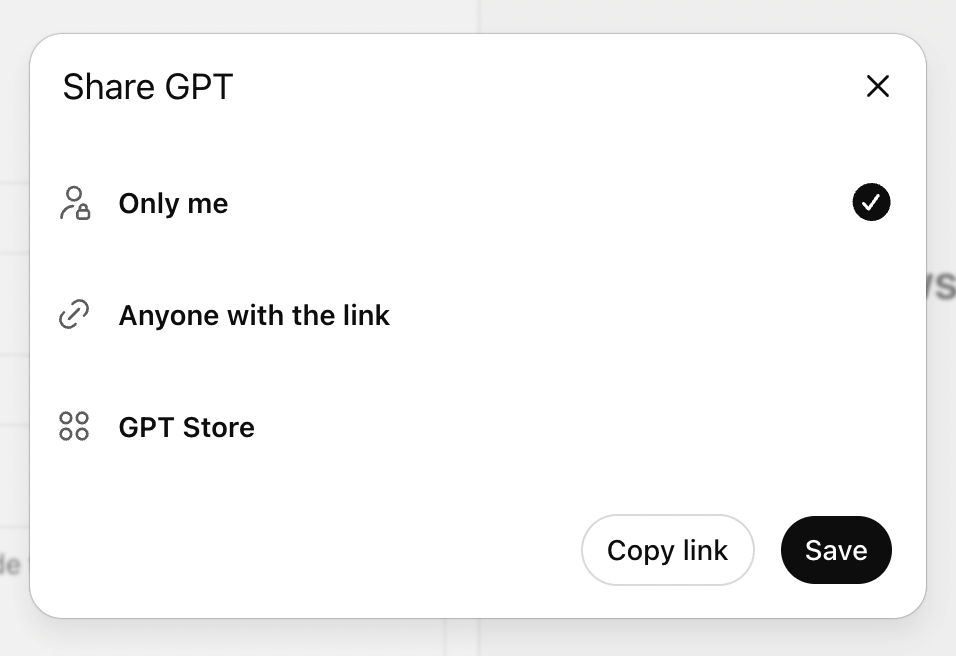
Task: Close the Share GPT dialog with X
Action: 877,87
